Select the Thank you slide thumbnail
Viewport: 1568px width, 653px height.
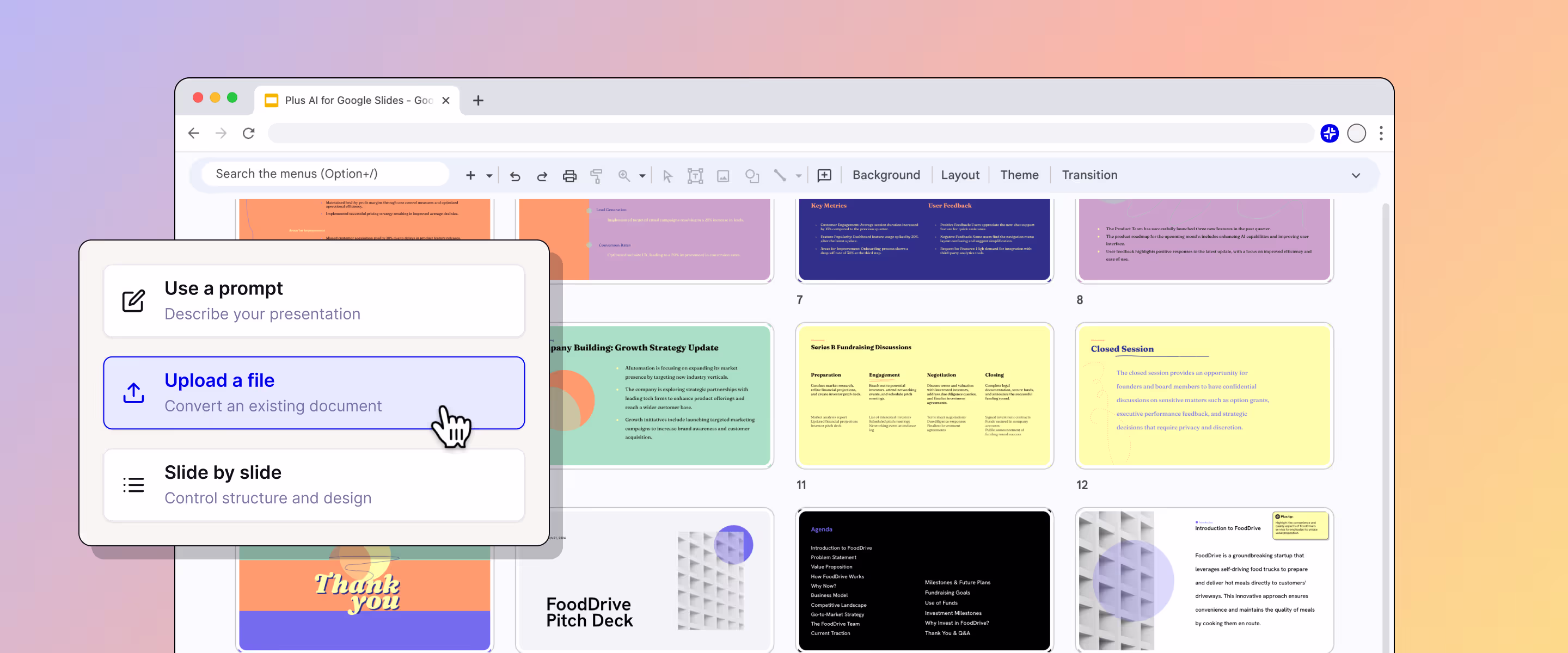364,599
